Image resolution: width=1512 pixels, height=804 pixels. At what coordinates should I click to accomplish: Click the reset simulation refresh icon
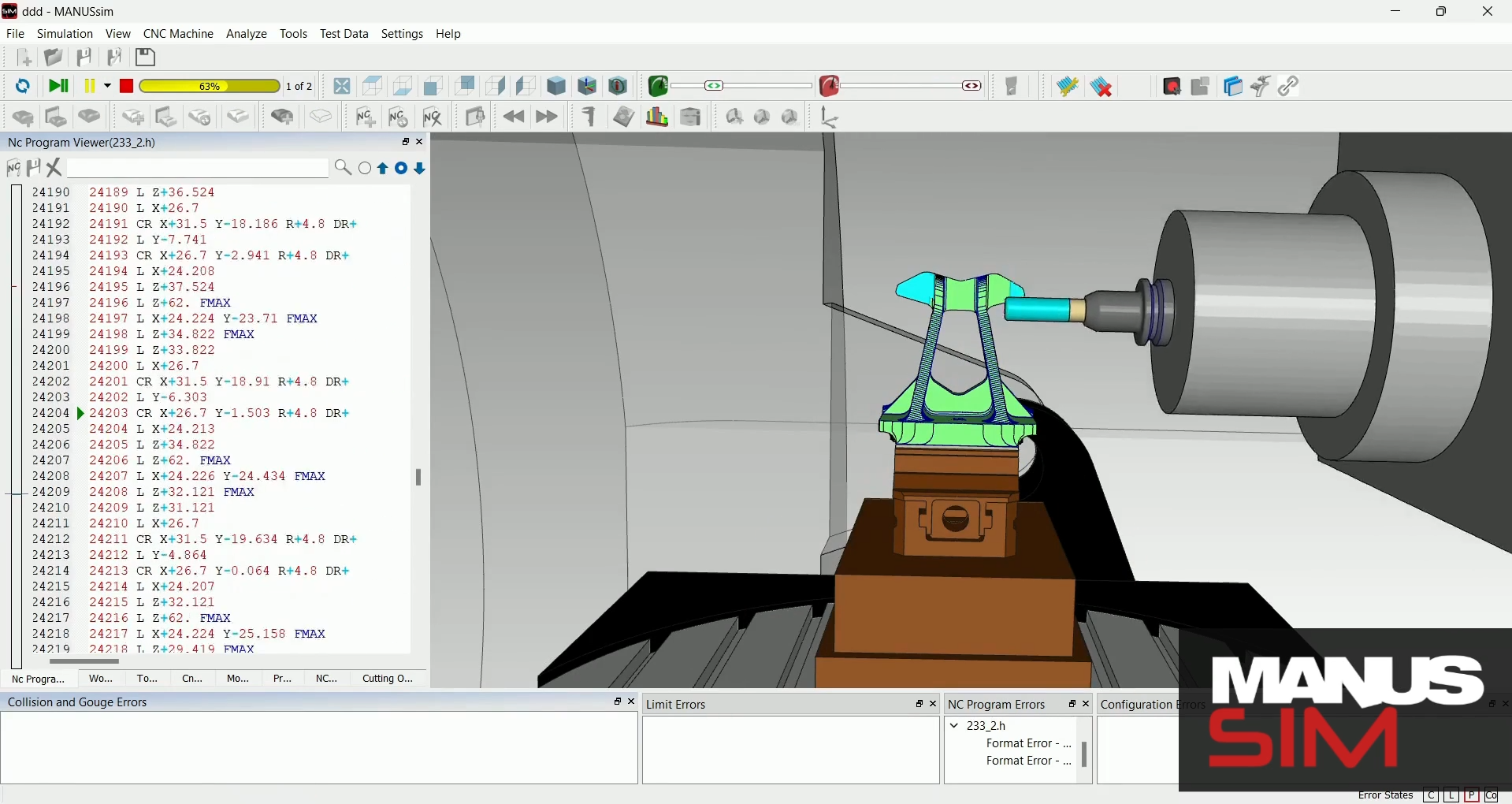(23, 86)
